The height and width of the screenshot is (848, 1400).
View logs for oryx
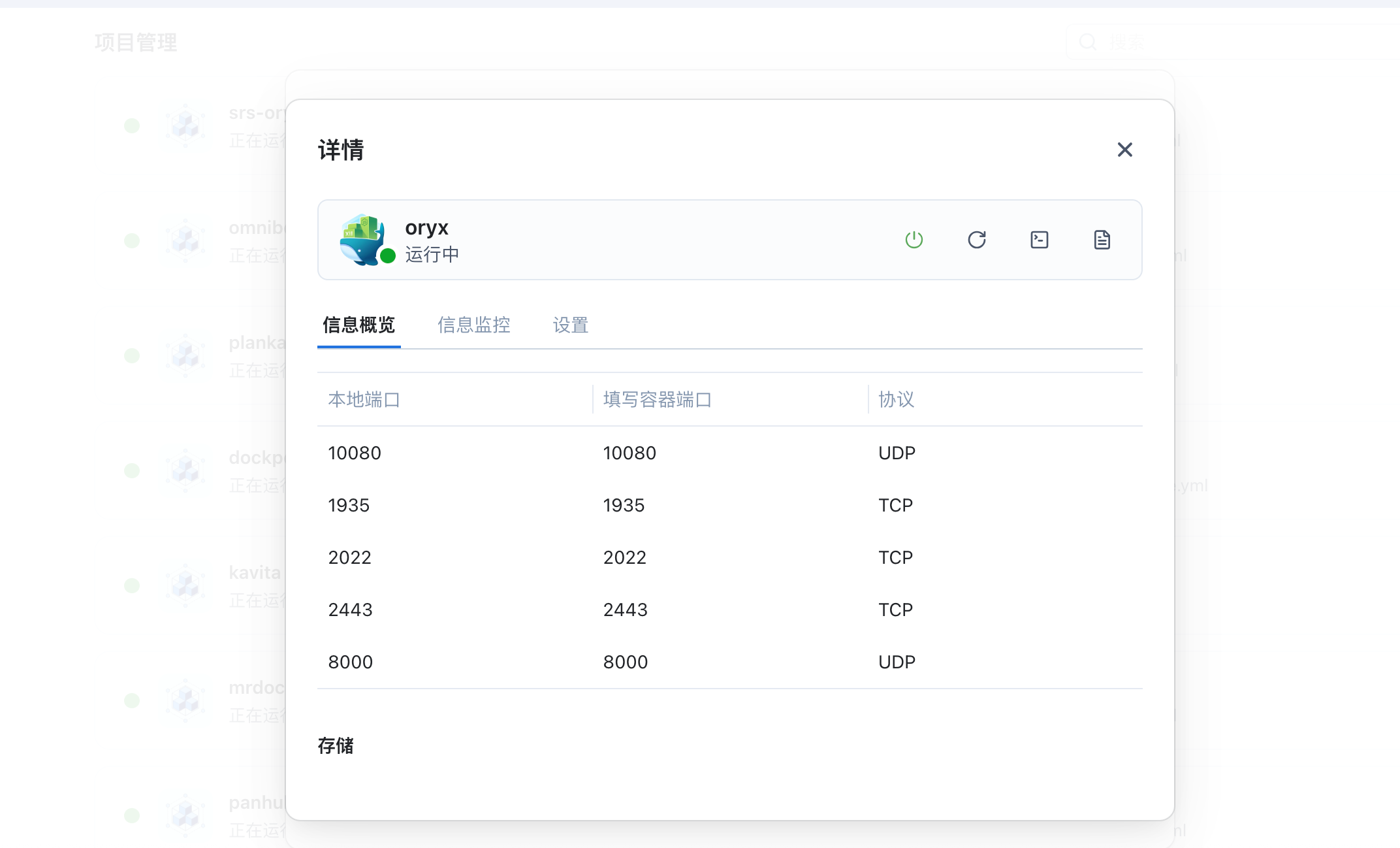(1102, 240)
